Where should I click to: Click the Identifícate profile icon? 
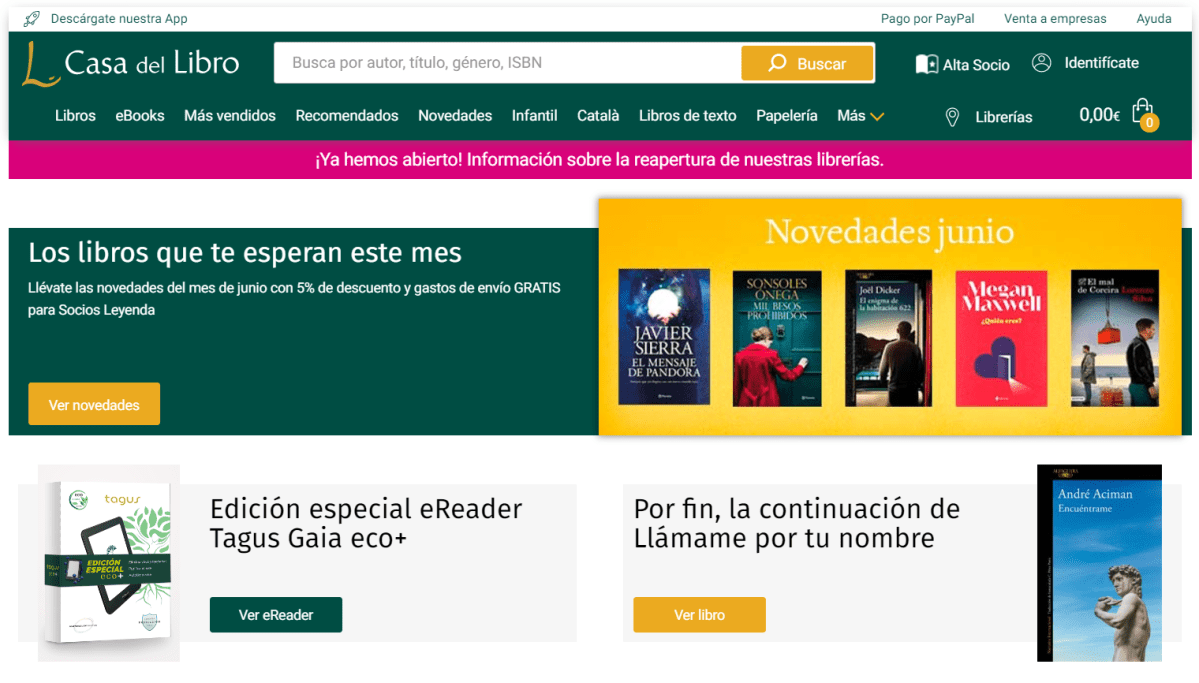pos(1041,63)
